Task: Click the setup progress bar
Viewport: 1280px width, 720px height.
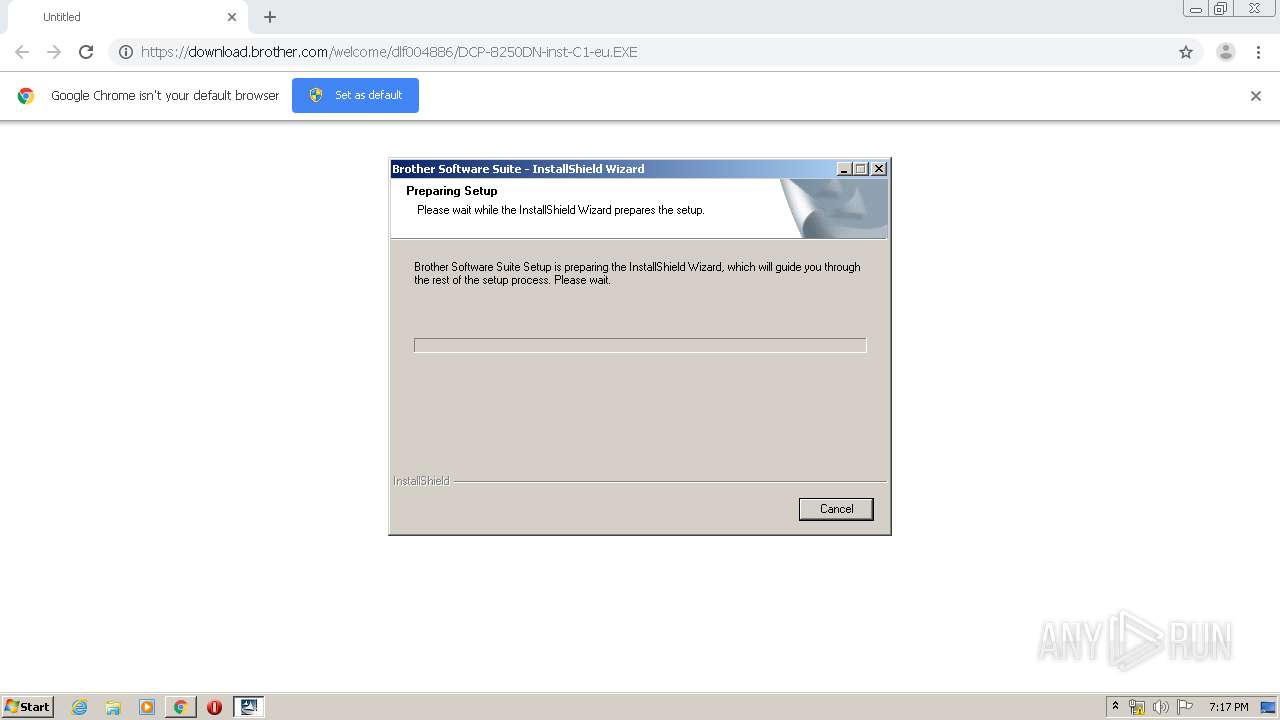Action: pos(640,345)
